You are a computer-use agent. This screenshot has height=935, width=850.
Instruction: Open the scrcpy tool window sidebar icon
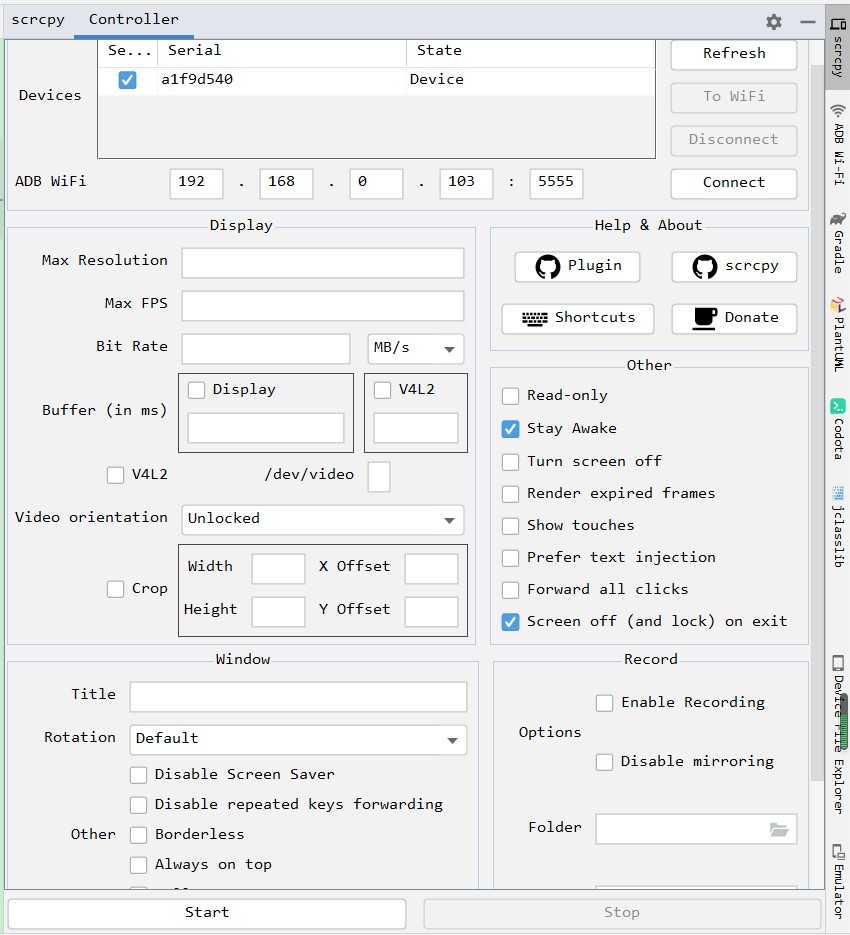click(838, 48)
